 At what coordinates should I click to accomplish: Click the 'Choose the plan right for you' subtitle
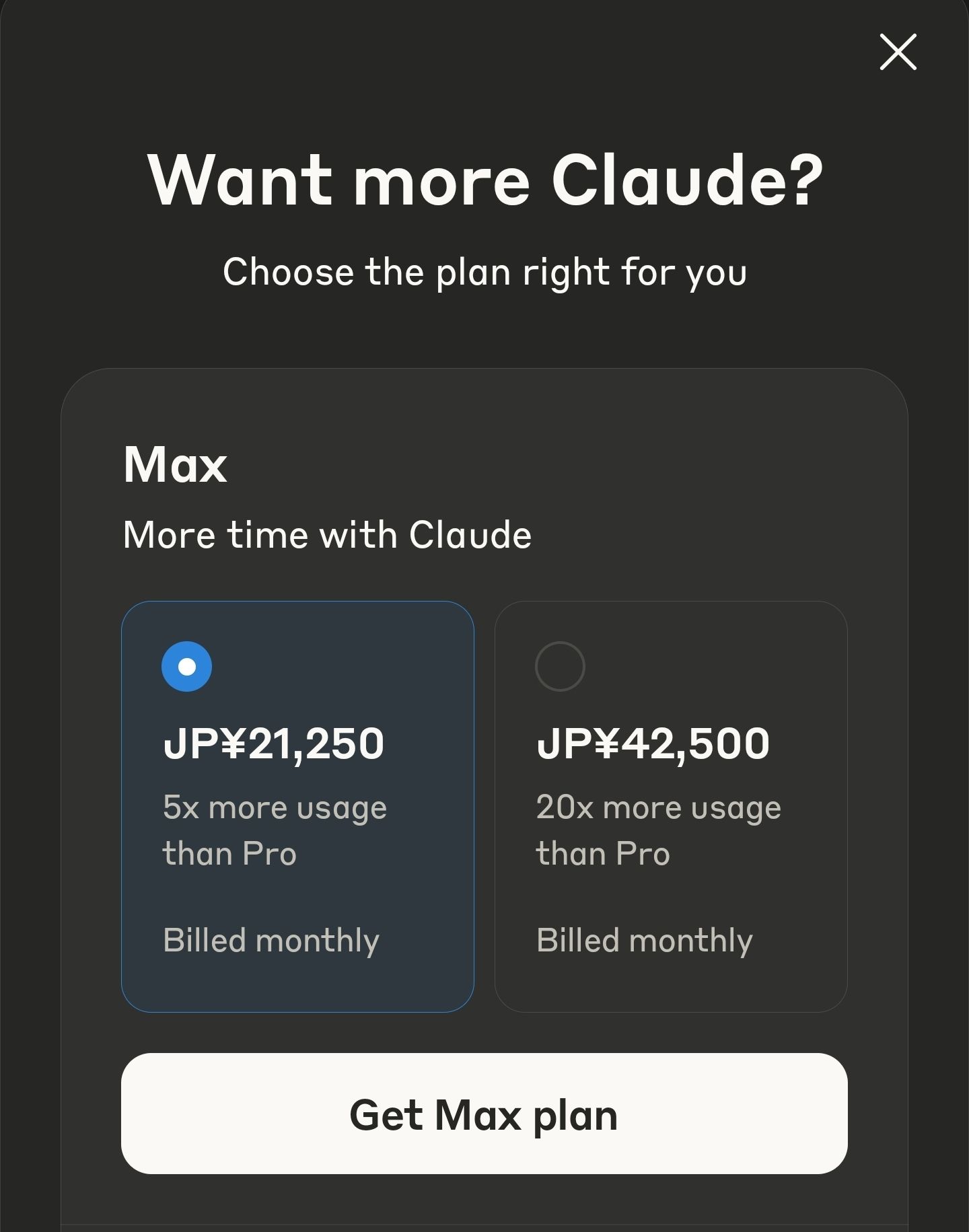pyautogui.click(x=485, y=272)
